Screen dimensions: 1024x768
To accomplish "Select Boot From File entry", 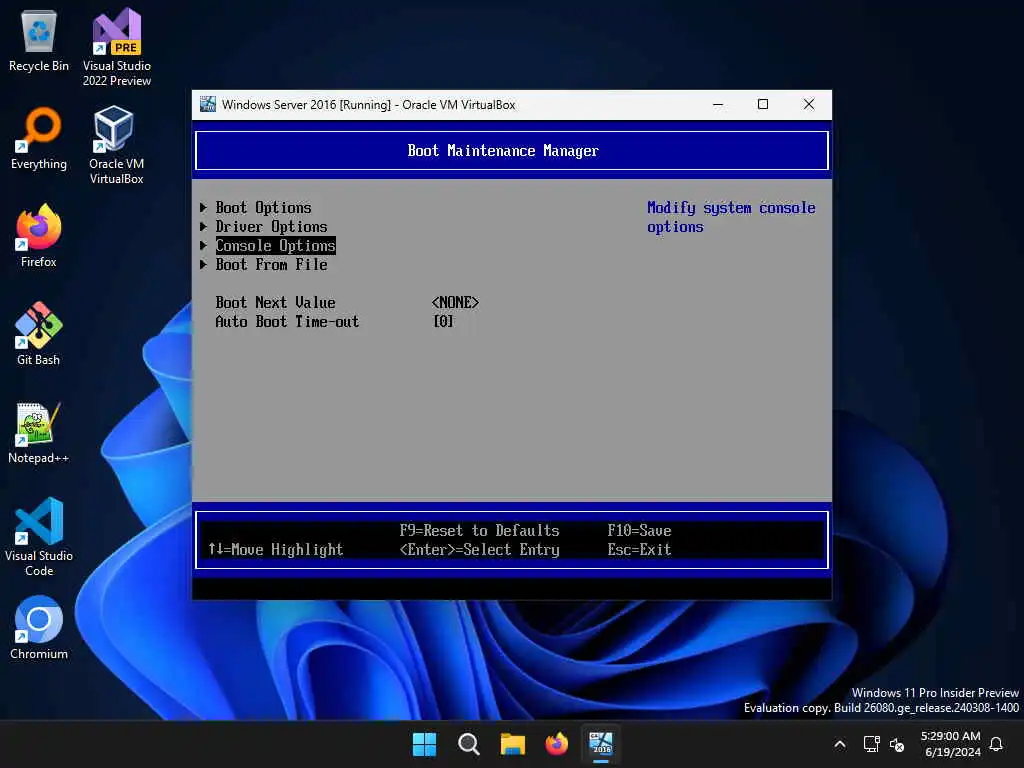I will click(x=271, y=264).
